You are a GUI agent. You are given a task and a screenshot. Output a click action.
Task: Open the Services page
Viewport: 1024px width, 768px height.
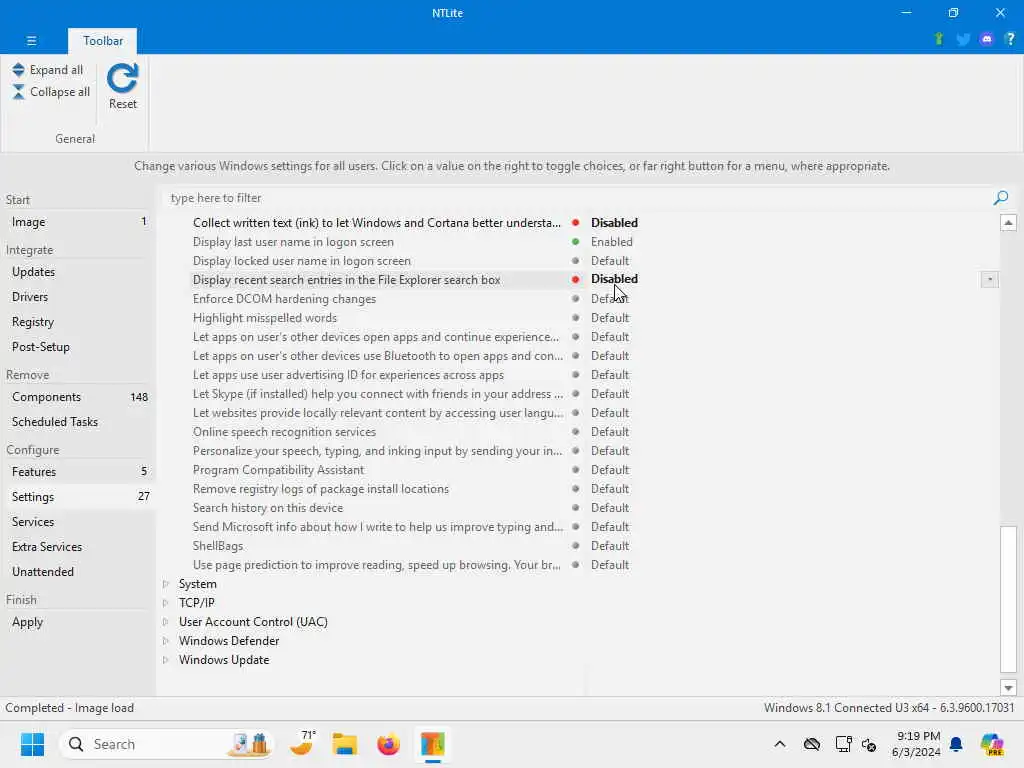[x=78, y=522]
